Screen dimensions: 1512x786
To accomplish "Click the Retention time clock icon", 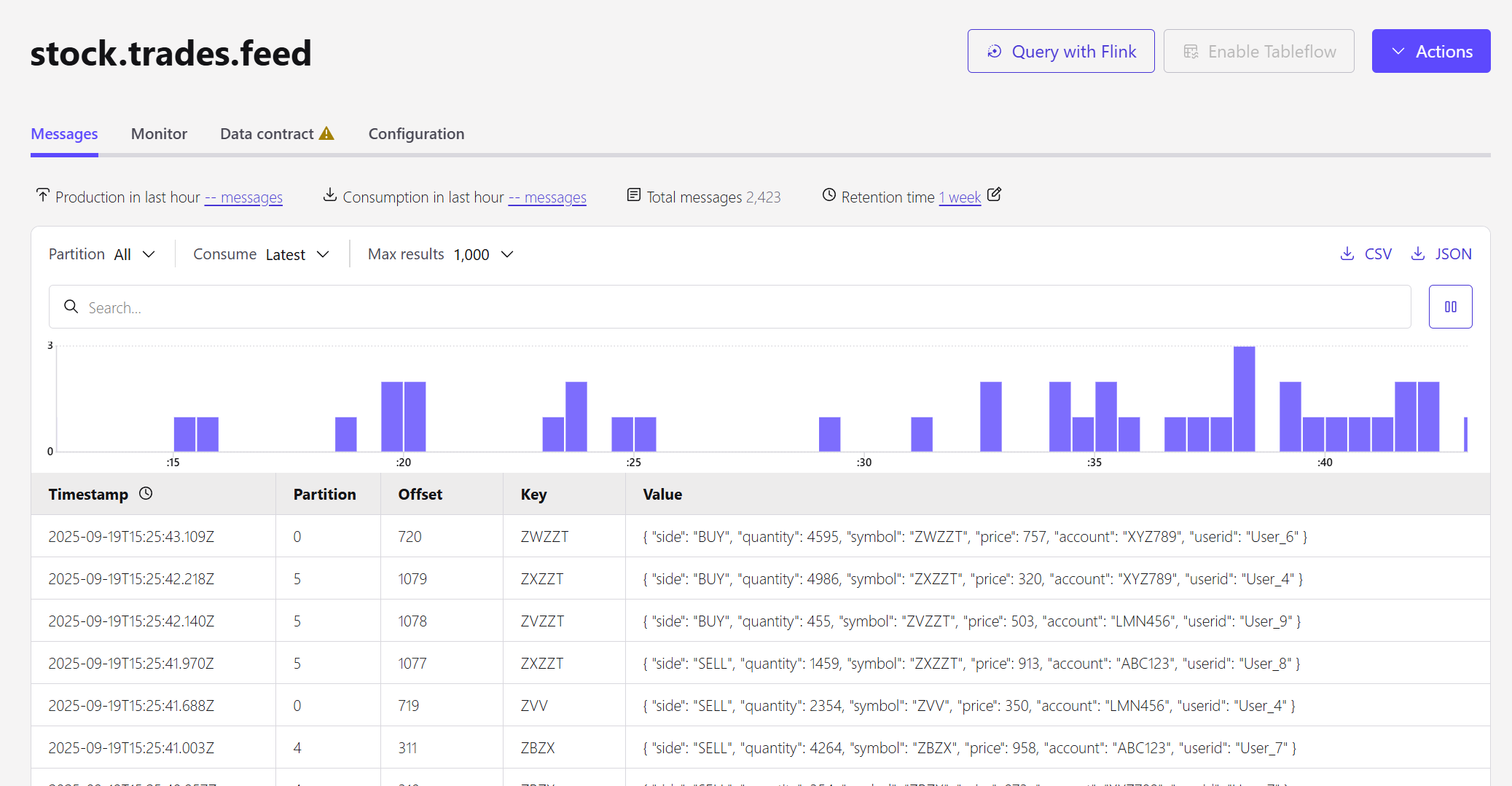I will click(829, 195).
